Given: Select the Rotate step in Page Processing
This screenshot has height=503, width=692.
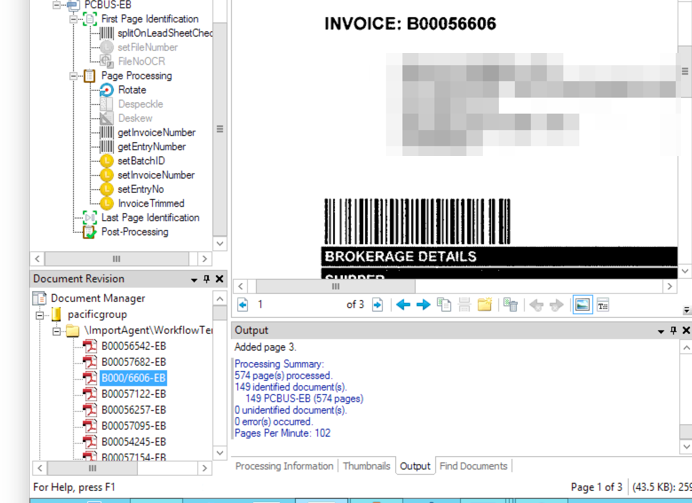Looking at the screenshot, I should (132, 90).
